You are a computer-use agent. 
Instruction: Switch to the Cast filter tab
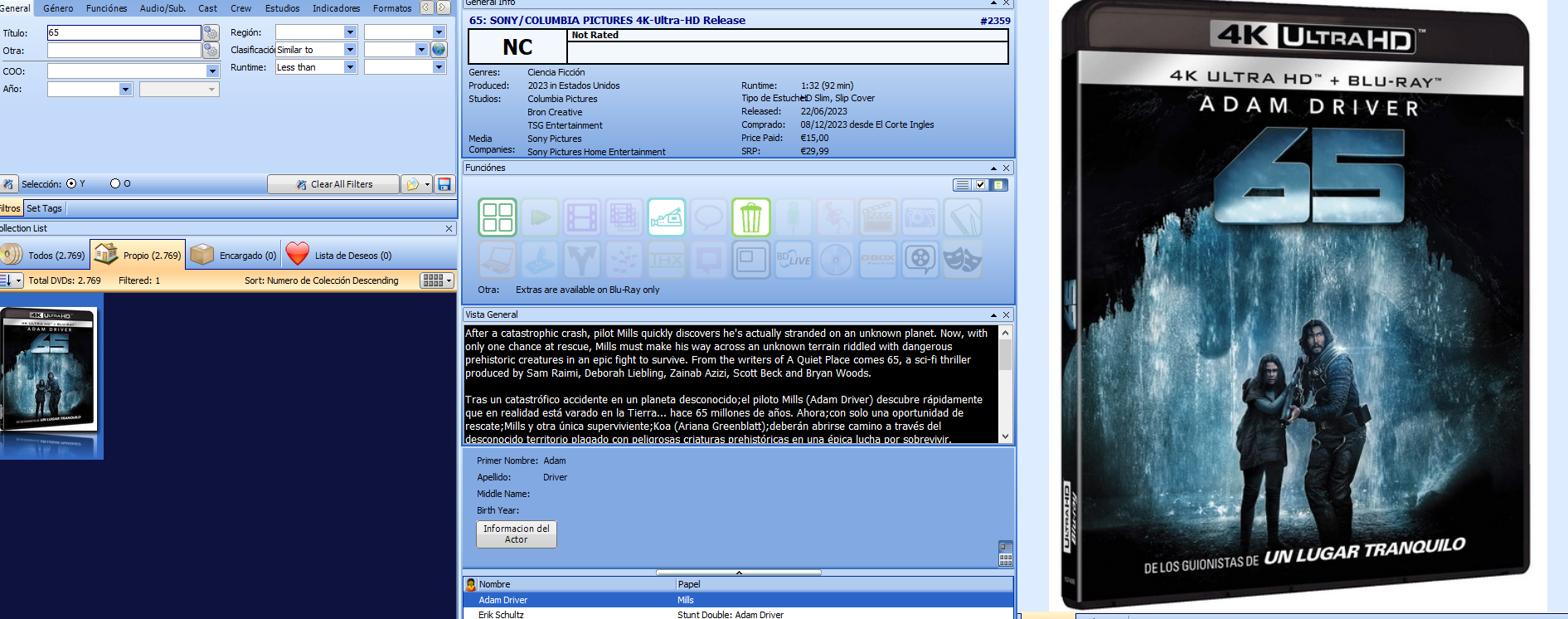207,8
